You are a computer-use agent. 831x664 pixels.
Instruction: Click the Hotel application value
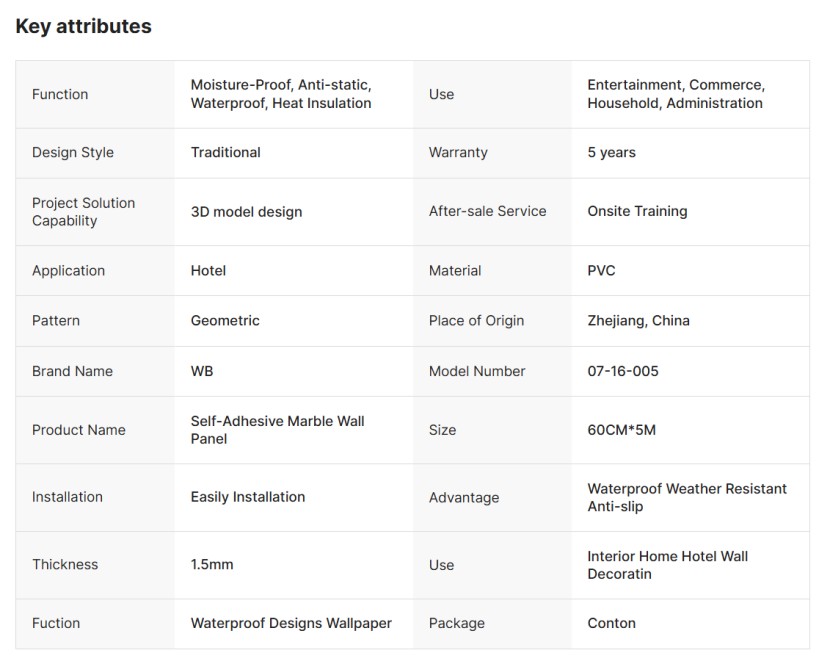click(x=208, y=270)
